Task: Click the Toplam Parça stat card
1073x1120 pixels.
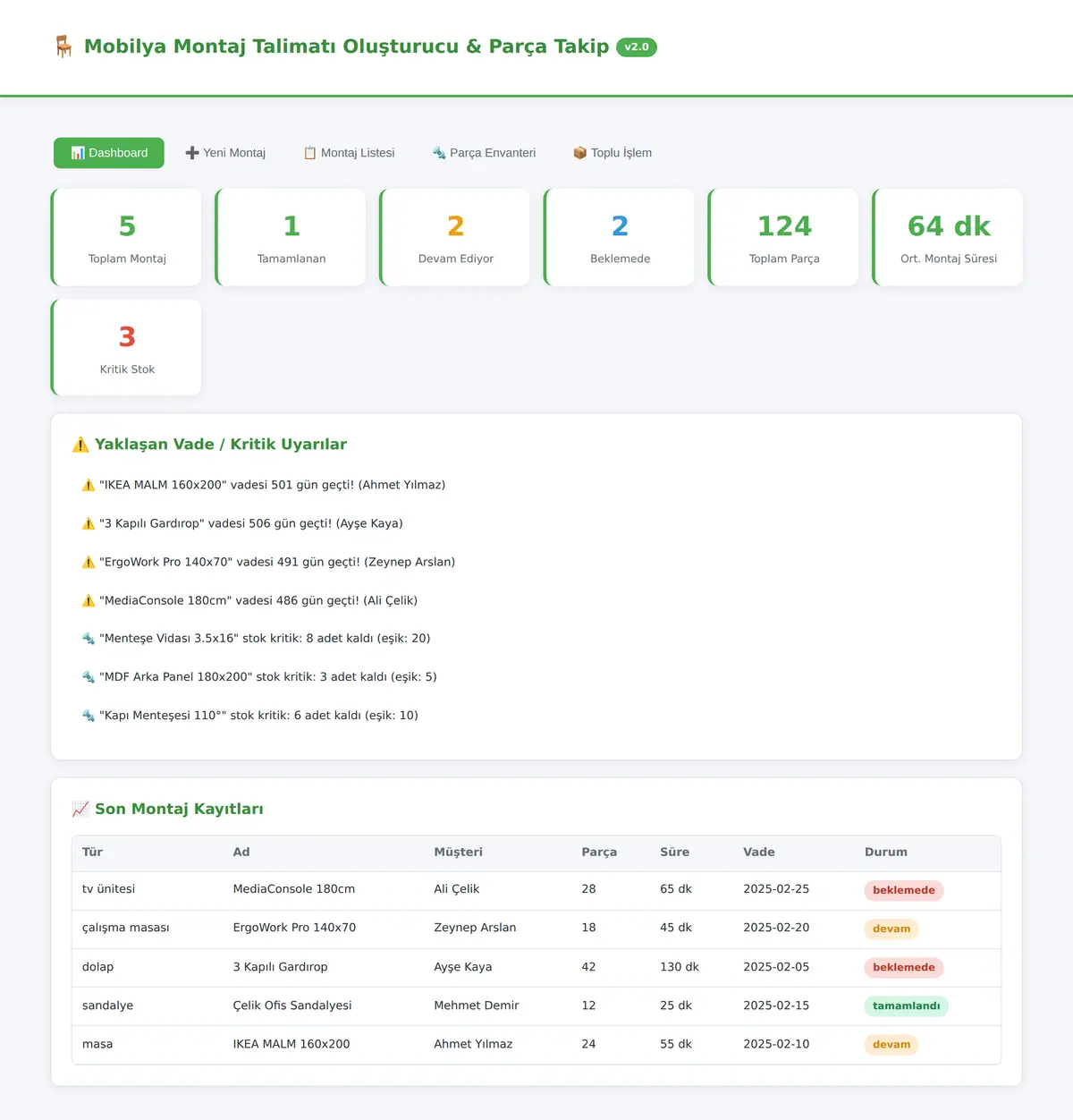Action: (x=783, y=237)
